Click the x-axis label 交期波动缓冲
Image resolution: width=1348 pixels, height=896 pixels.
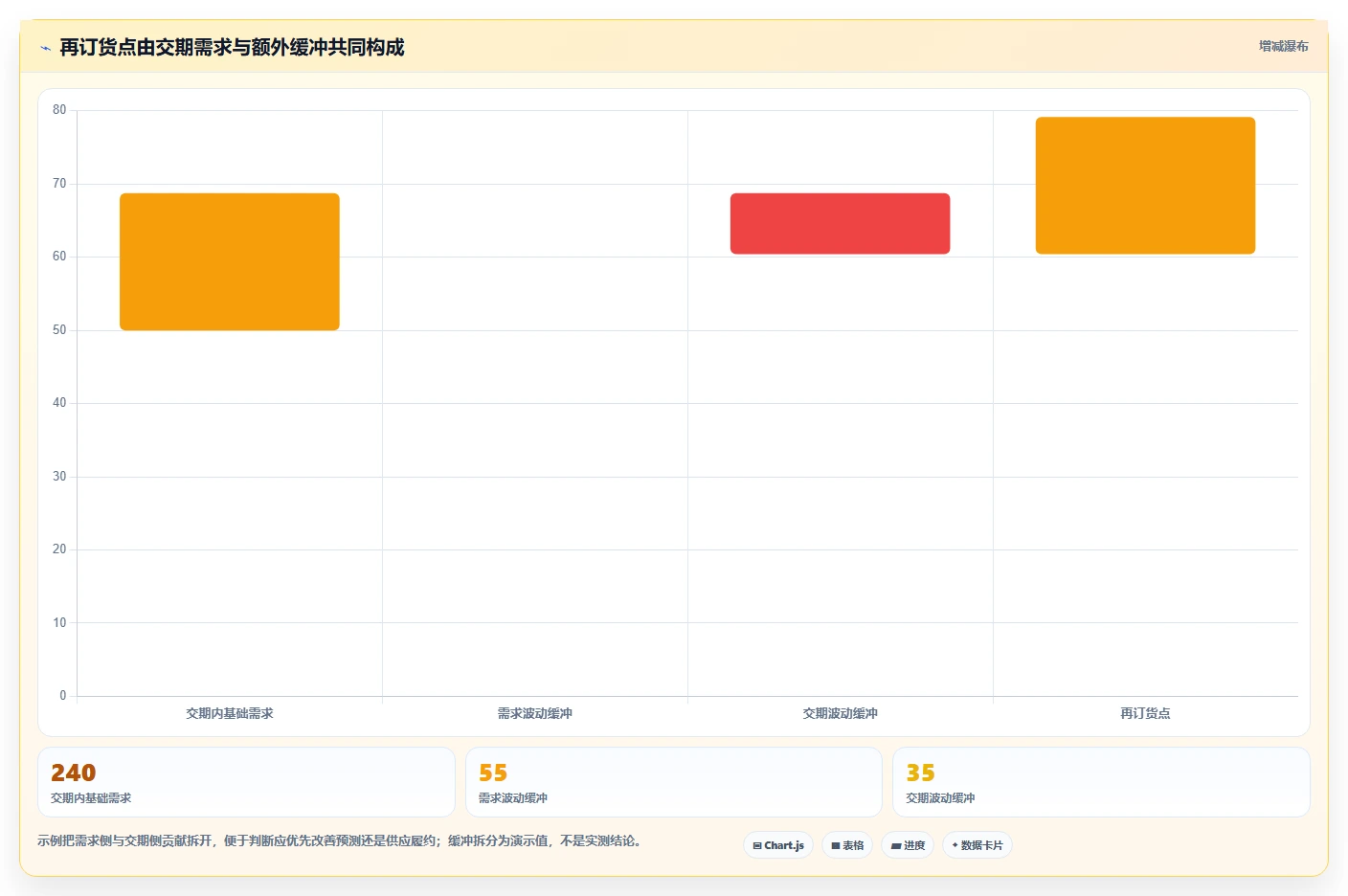pyautogui.click(x=840, y=713)
